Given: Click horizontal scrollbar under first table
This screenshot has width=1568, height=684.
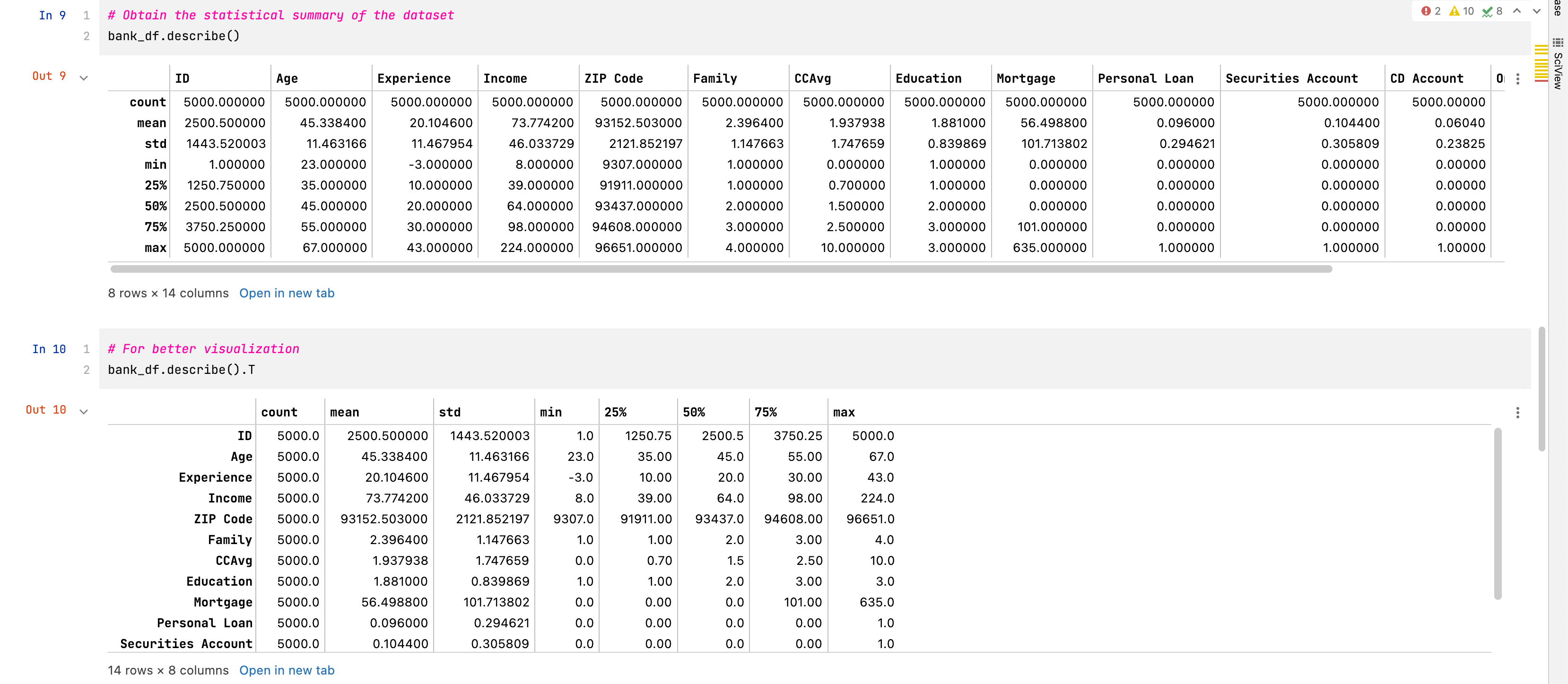Looking at the screenshot, I should tap(721, 269).
